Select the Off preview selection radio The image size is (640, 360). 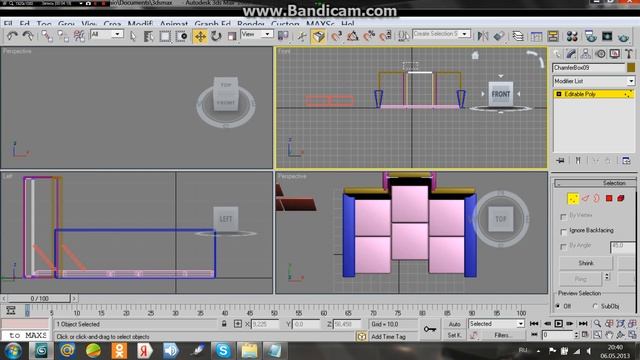pyautogui.click(x=558, y=306)
